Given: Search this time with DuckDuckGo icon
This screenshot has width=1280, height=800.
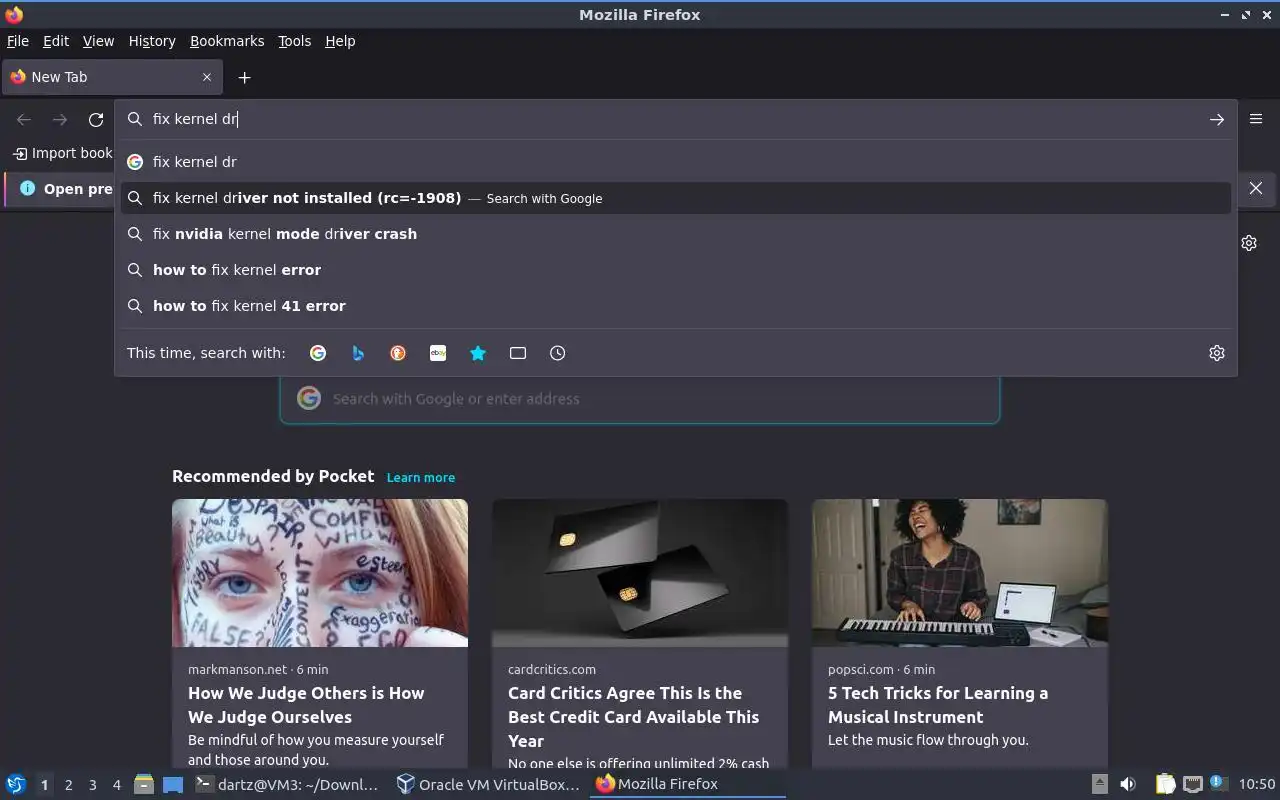Looking at the screenshot, I should pyautogui.click(x=398, y=353).
